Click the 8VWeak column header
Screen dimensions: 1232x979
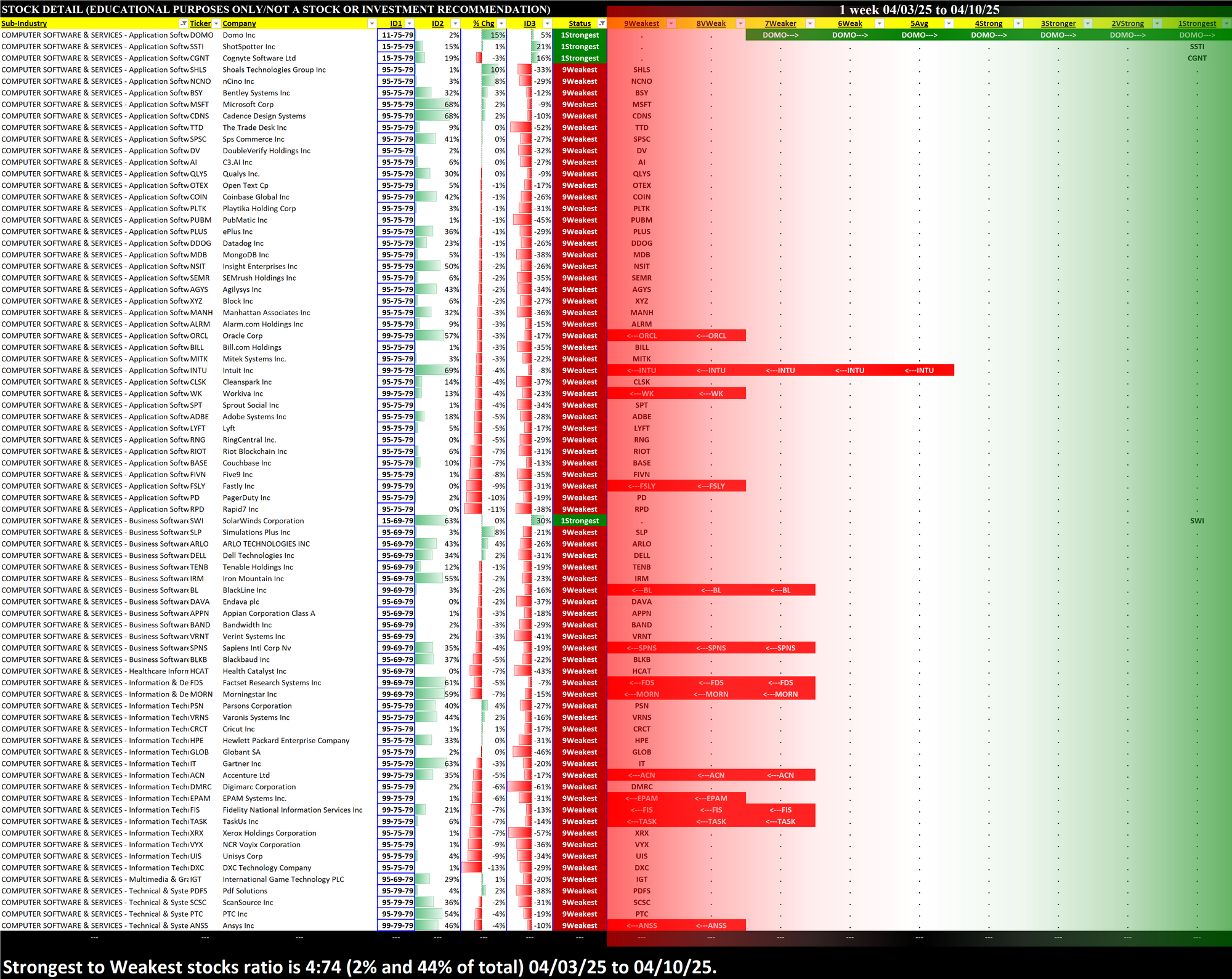tap(710, 23)
